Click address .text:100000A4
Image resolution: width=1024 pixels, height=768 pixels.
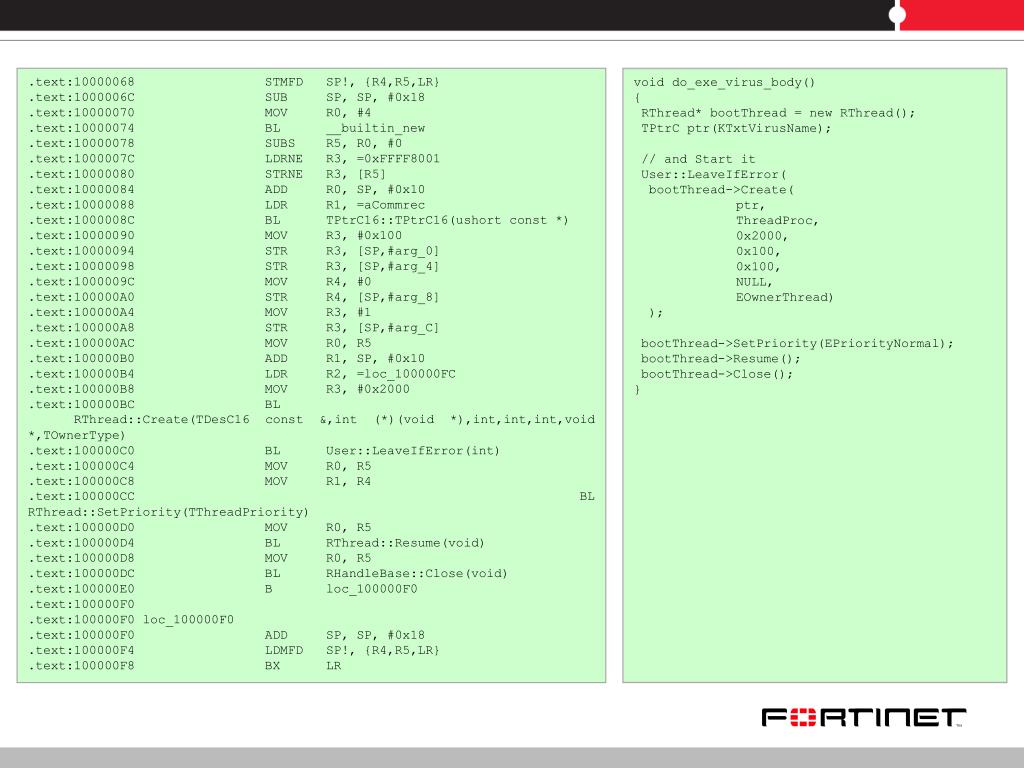[82, 313]
